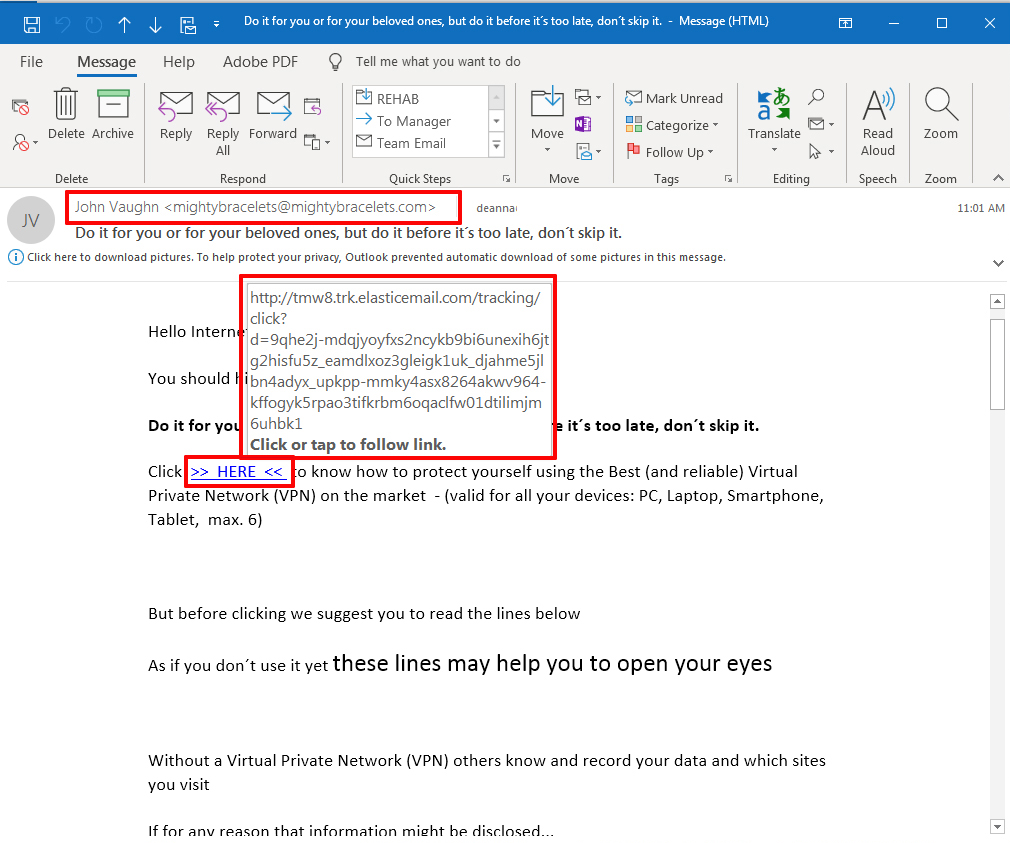The image size is (1010, 843).
Task: Click the deanna recipient name
Action: [497, 208]
